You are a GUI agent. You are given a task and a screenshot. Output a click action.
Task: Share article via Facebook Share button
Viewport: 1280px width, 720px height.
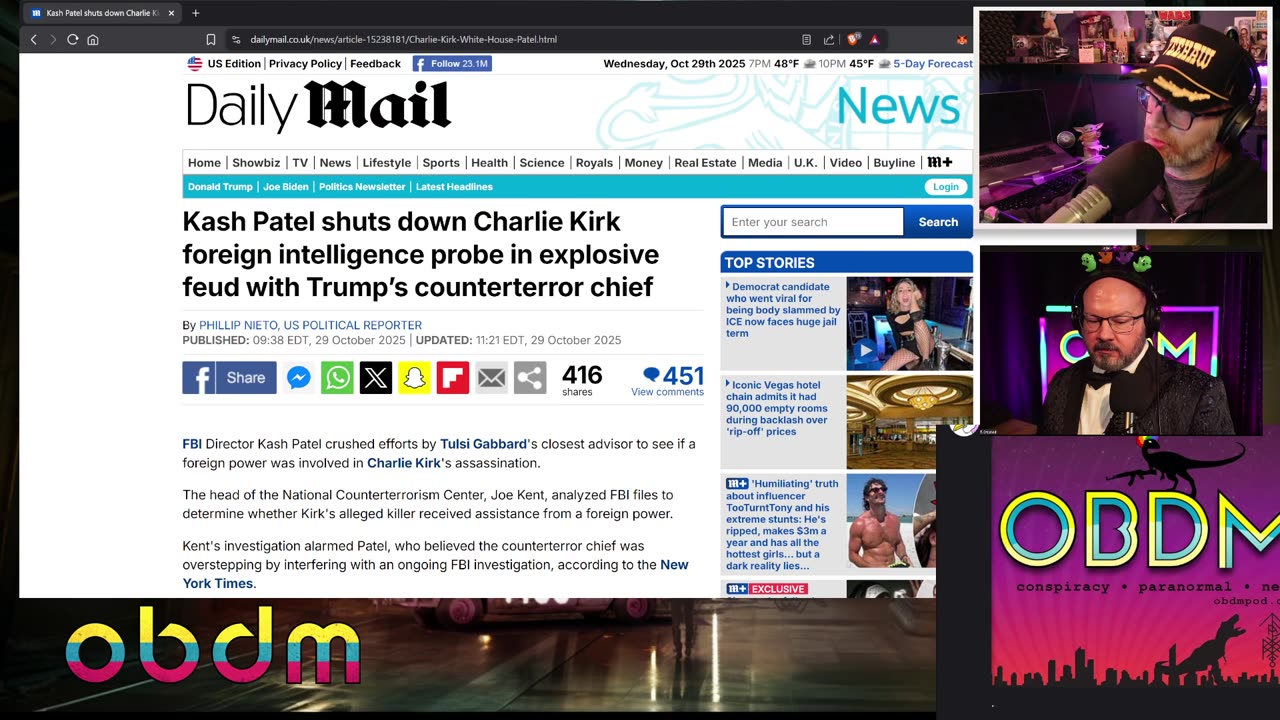pos(229,377)
